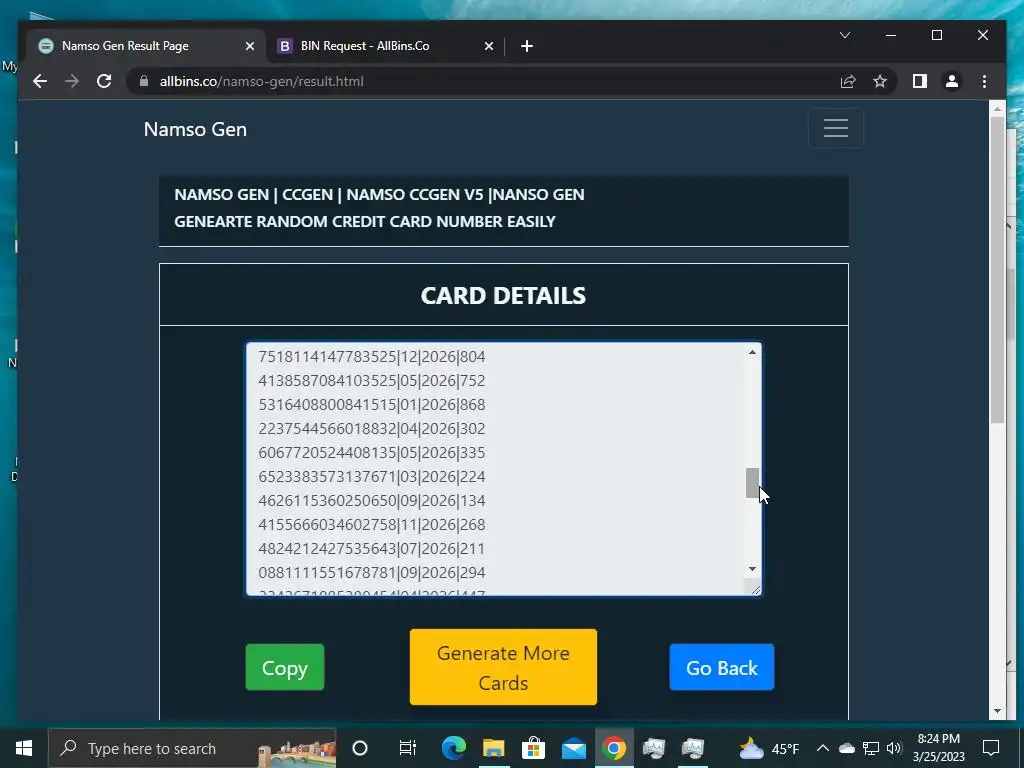Open the tab search dropdown chevron

pyautogui.click(x=844, y=35)
